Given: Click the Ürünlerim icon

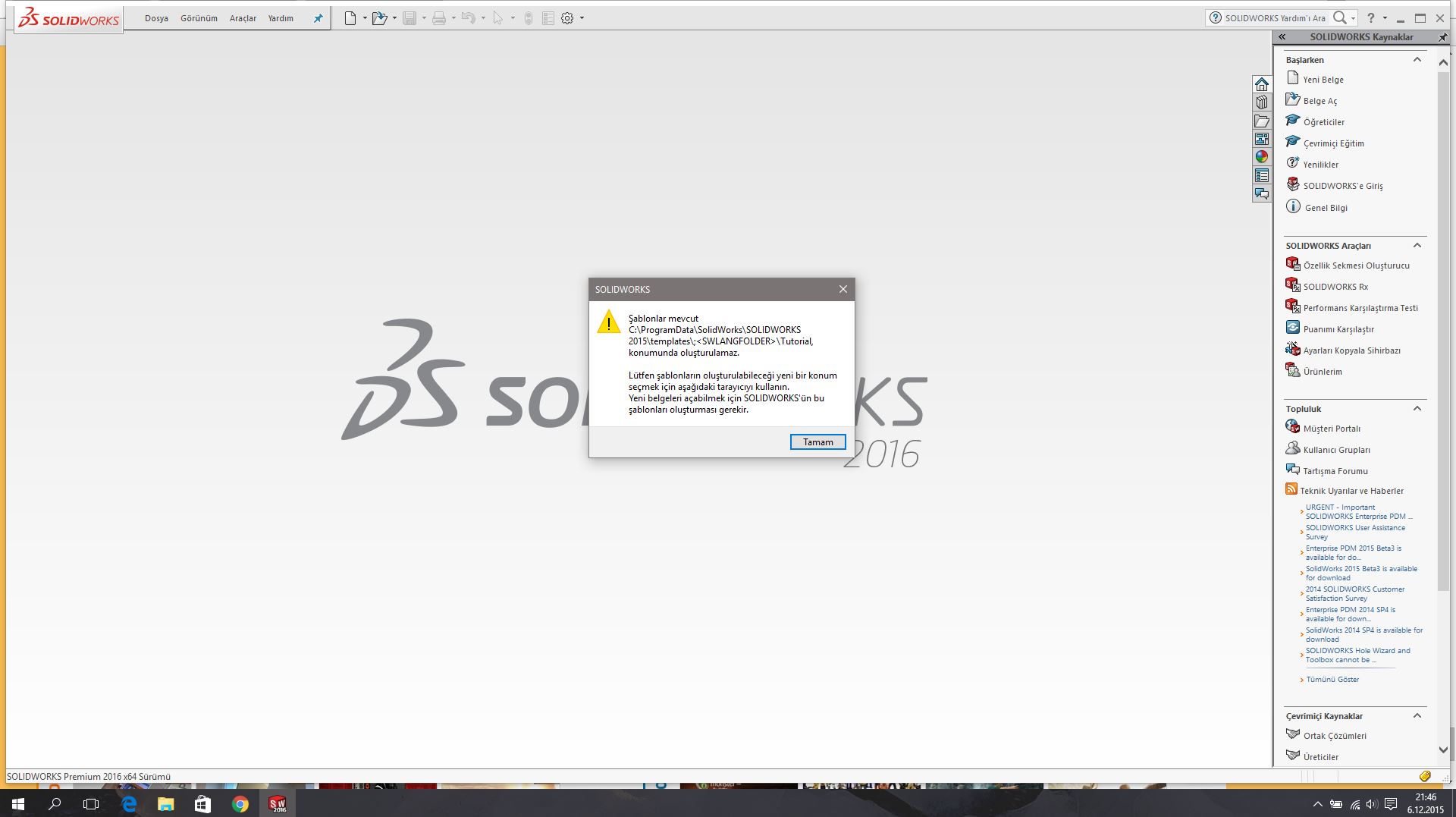Looking at the screenshot, I should 1293,369.
